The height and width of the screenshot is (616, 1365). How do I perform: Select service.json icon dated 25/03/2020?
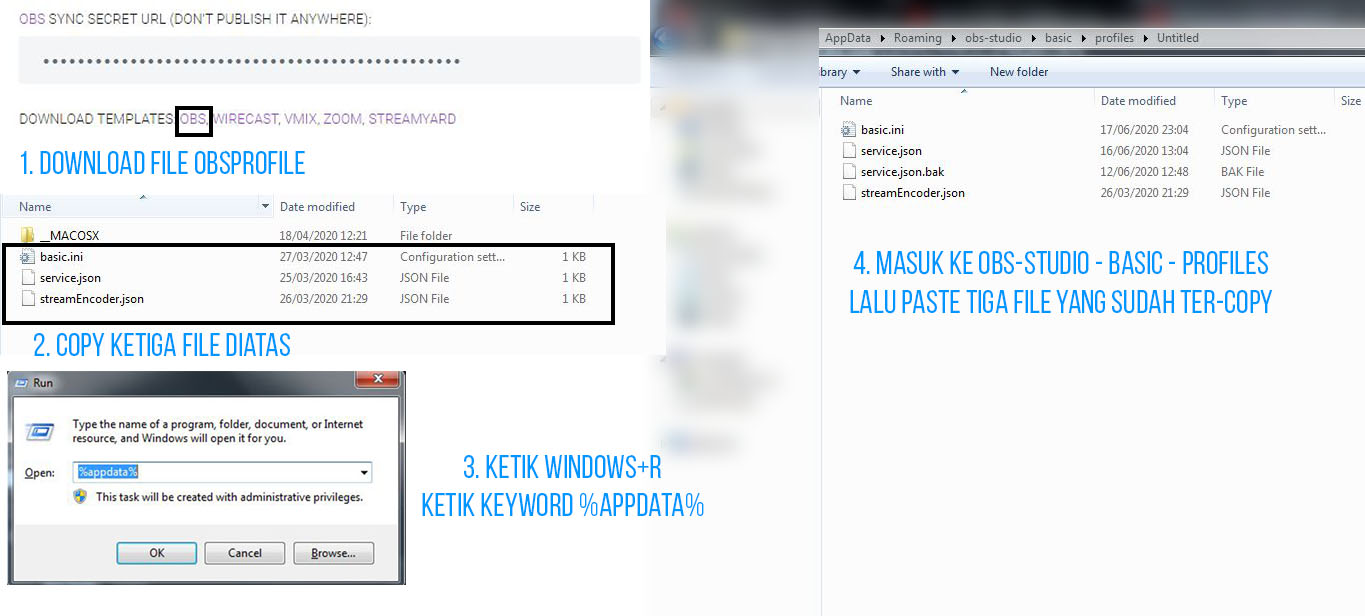27,278
